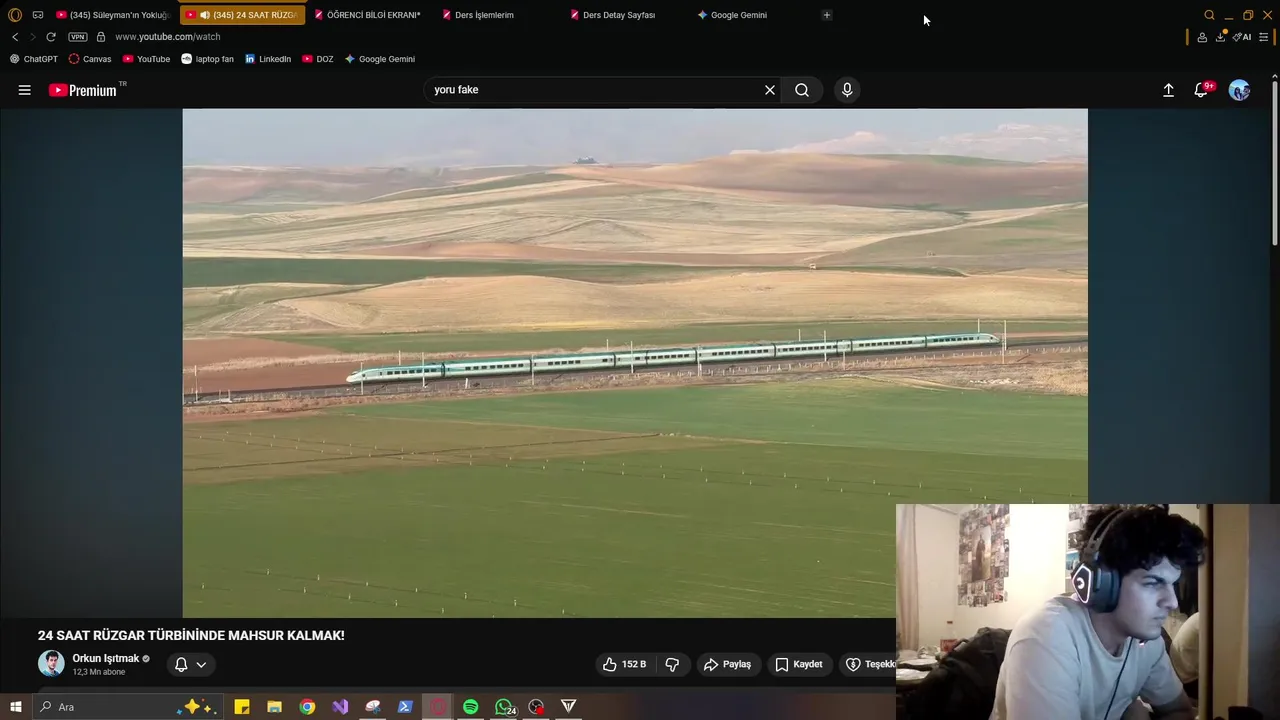Open the YouTube hamburger guide menu
The image size is (1280, 720).
[24, 90]
